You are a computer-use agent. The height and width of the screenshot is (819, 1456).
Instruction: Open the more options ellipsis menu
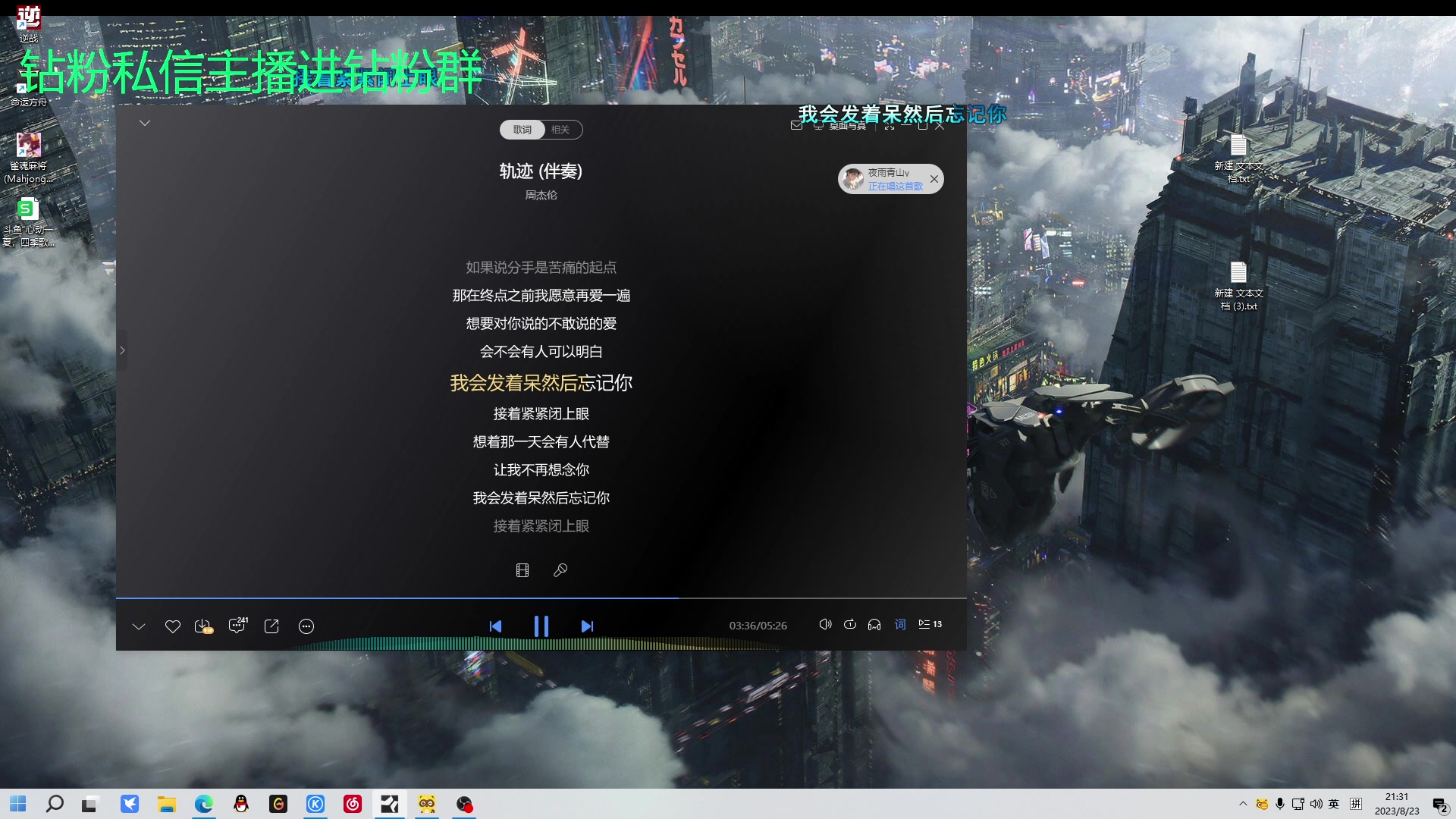(306, 626)
